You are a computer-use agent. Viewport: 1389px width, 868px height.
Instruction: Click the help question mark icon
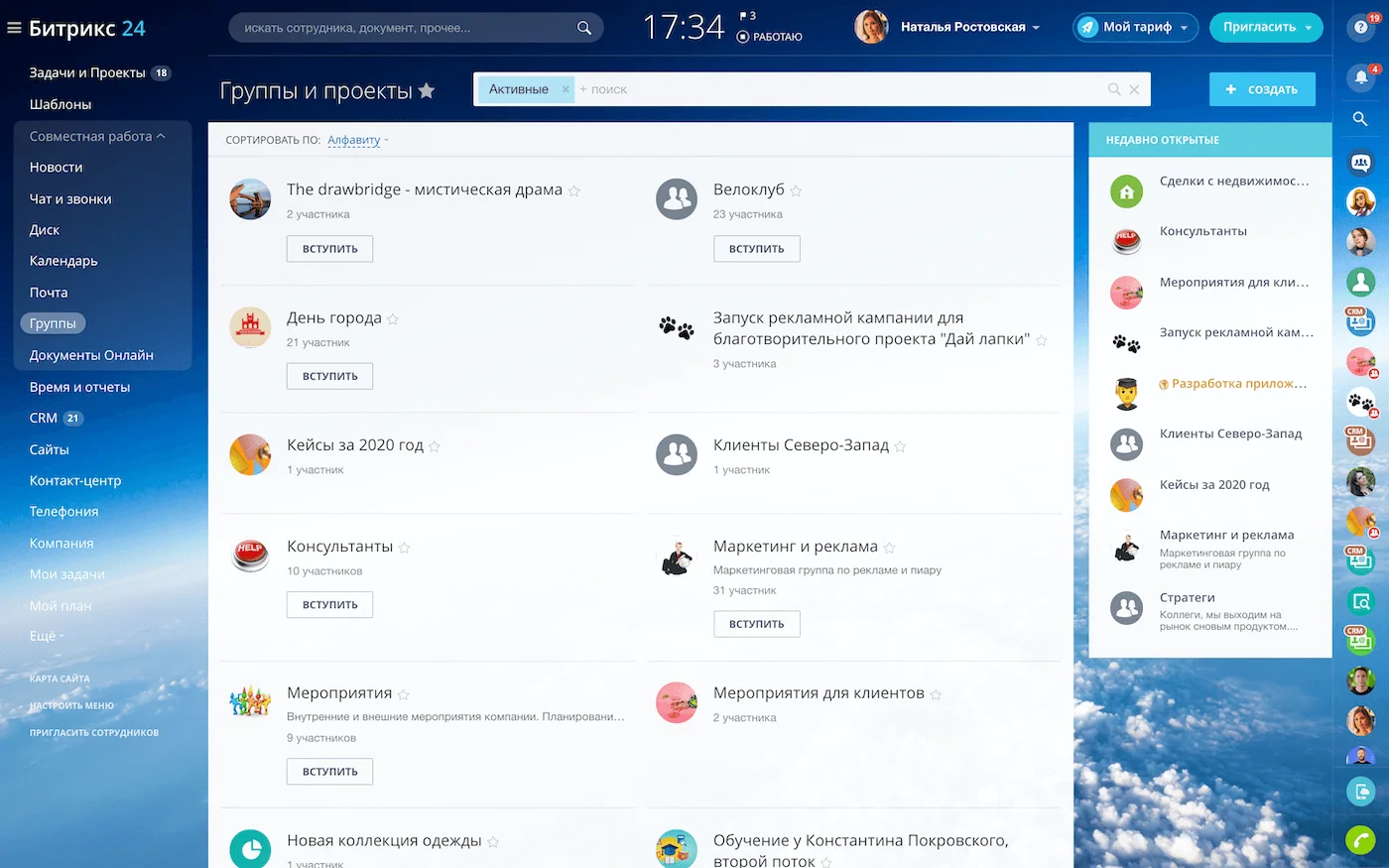pyautogui.click(x=1361, y=28)
